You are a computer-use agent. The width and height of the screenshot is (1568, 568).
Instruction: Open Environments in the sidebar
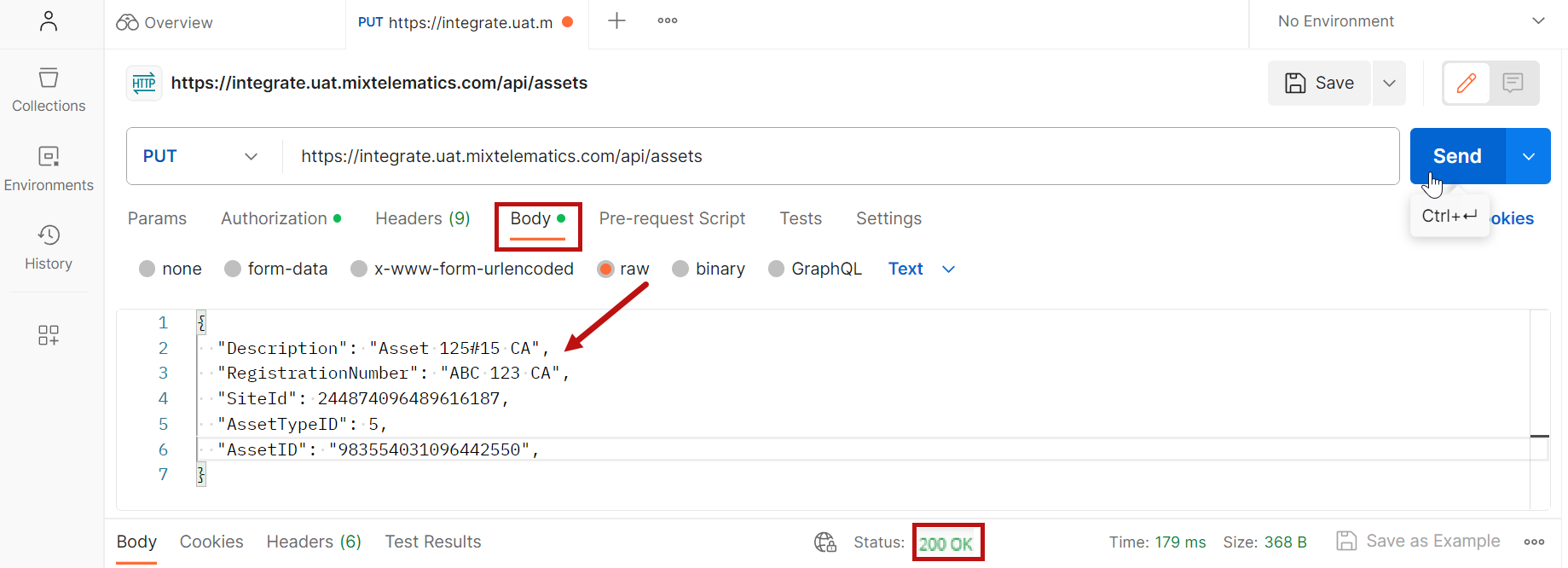tap(49, 169)
